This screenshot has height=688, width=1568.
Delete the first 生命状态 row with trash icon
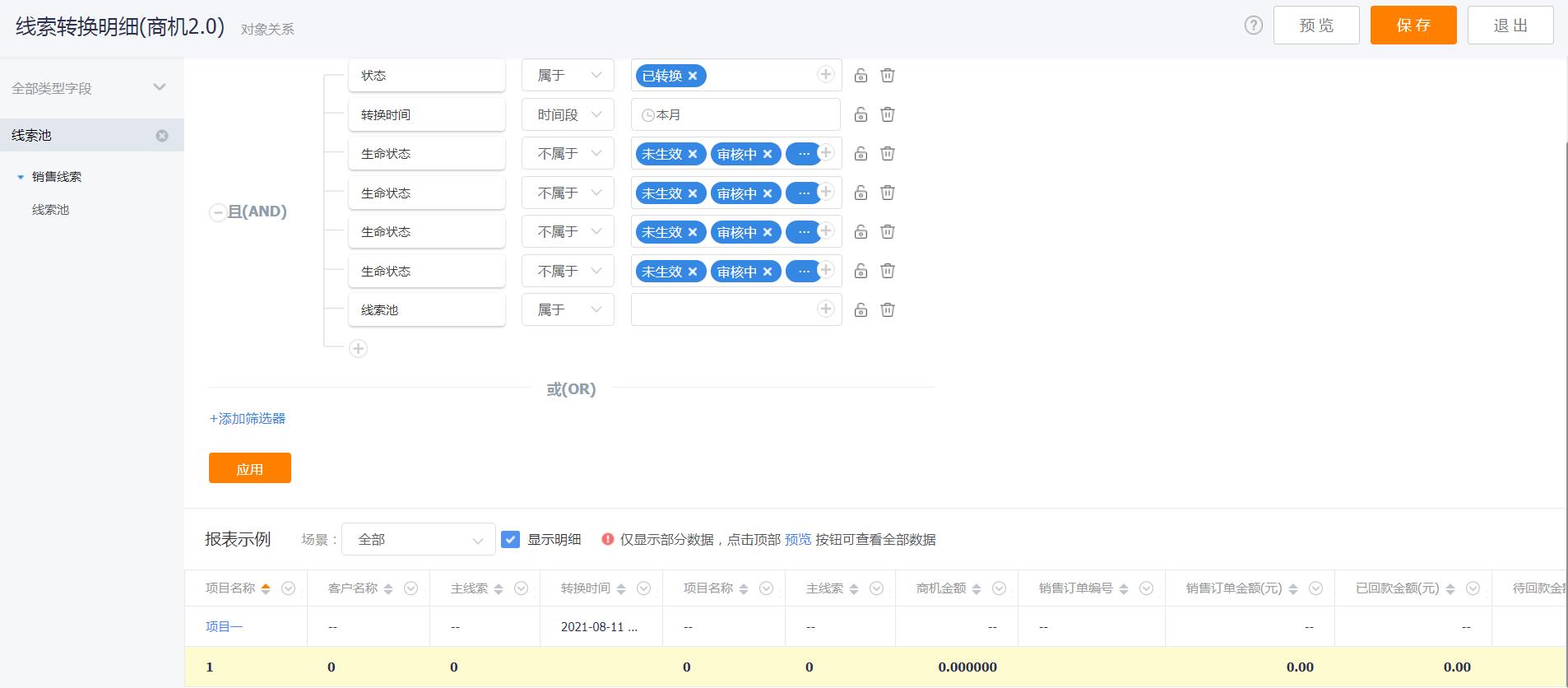click(888, 153)
